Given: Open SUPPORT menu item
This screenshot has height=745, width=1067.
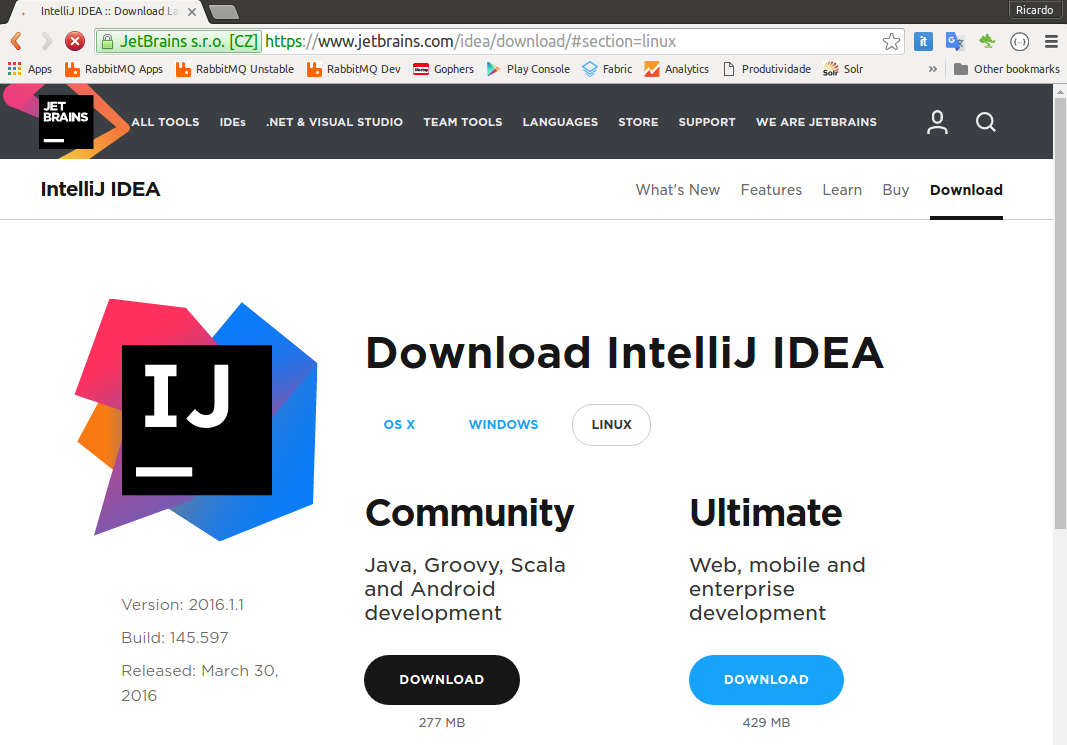Looking at the screenshot, I should point(707,122).
